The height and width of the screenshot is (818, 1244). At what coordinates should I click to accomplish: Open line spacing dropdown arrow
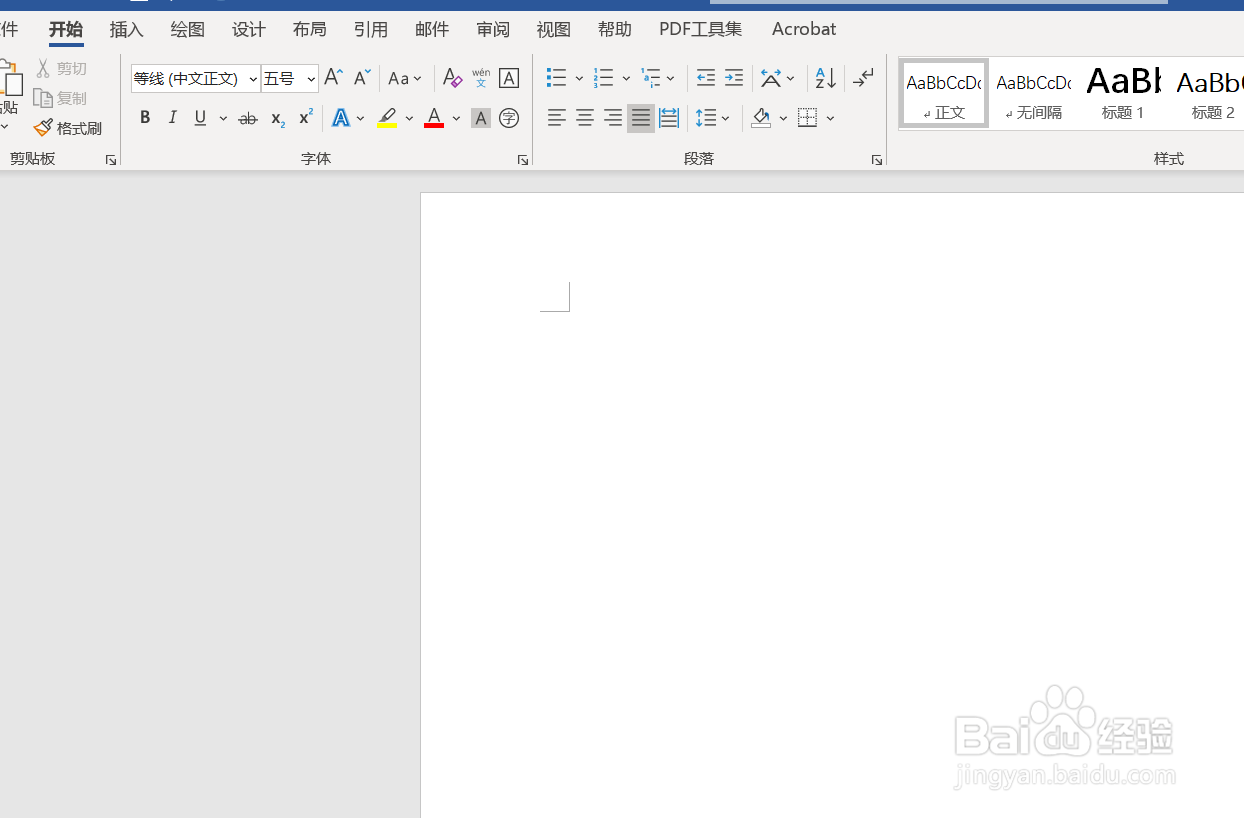pyautogui.click(x=726, y=118)
